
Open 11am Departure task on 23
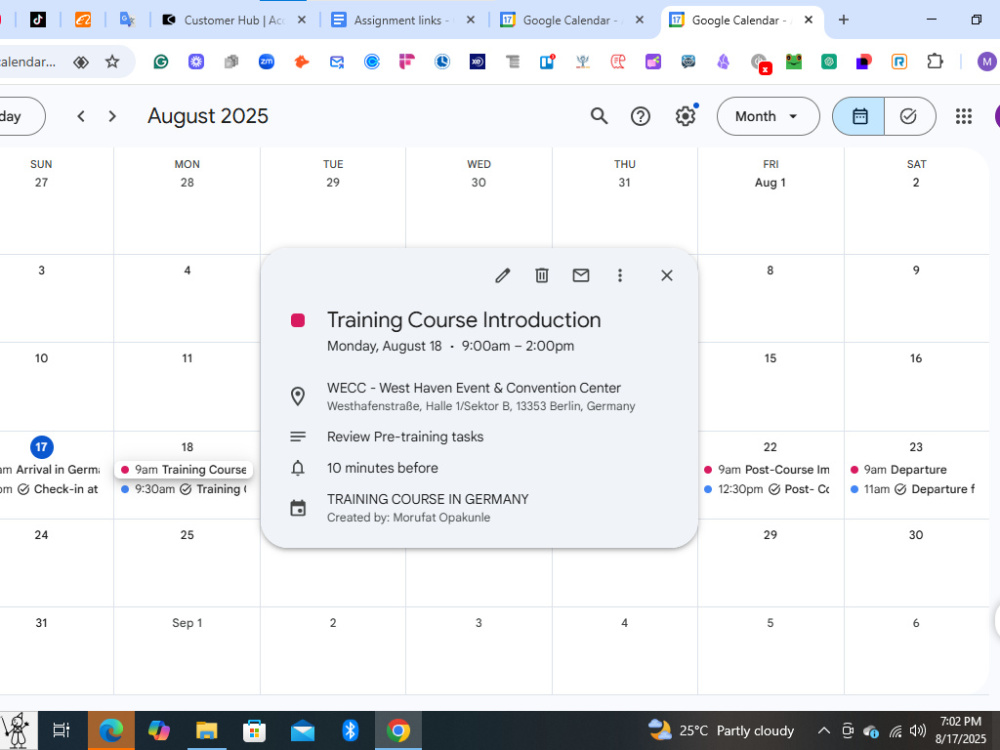click(913, 489)
